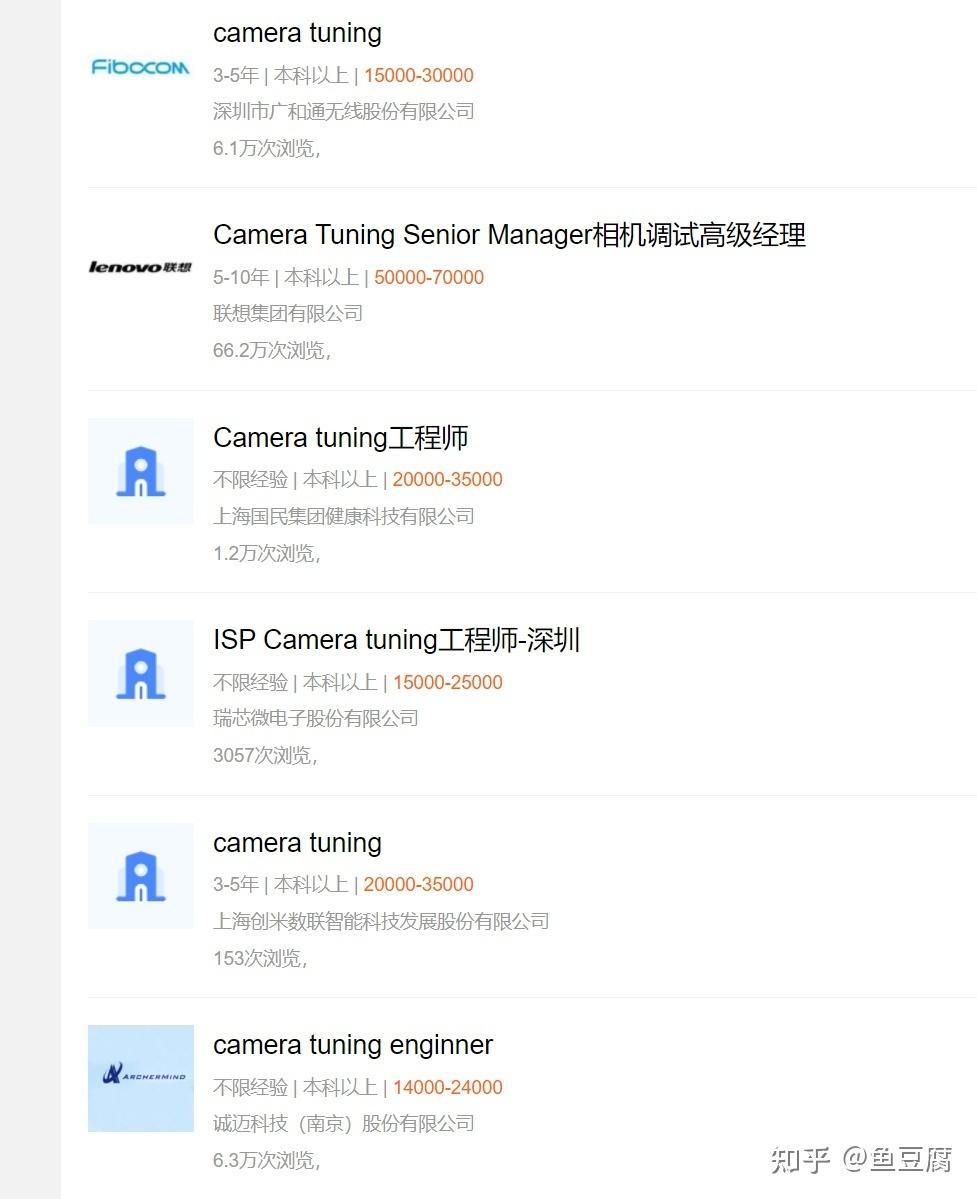Open the camera tuning enginner job posting
Viewport: 977px width, 1199px height.
[x=353, y=1044]
